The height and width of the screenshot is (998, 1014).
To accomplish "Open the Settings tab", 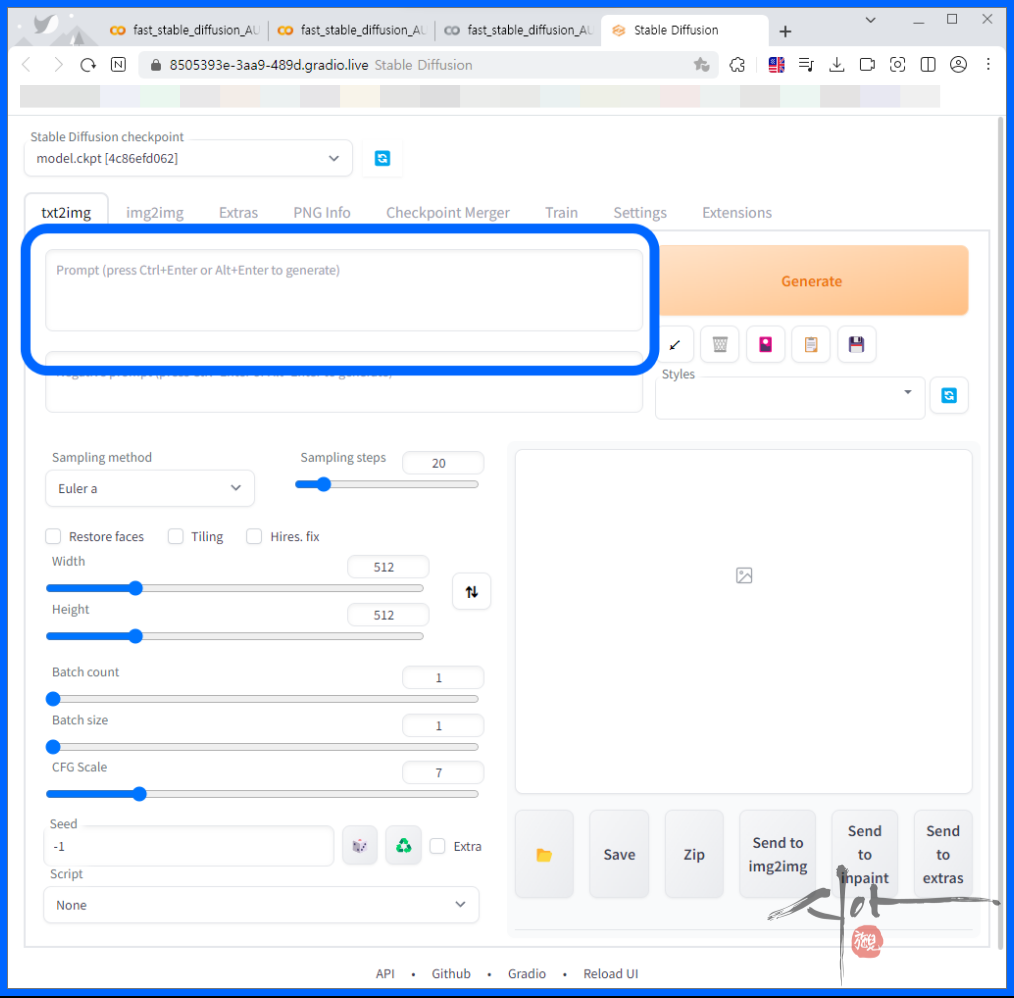I will pos(640,213).
